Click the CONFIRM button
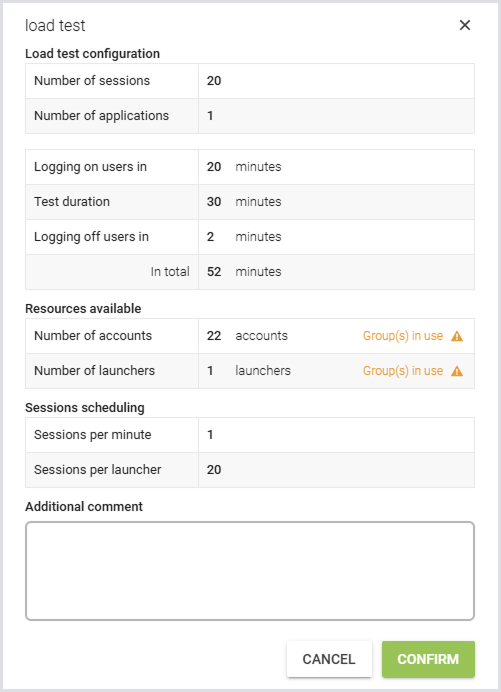 (x=428, y=659)
